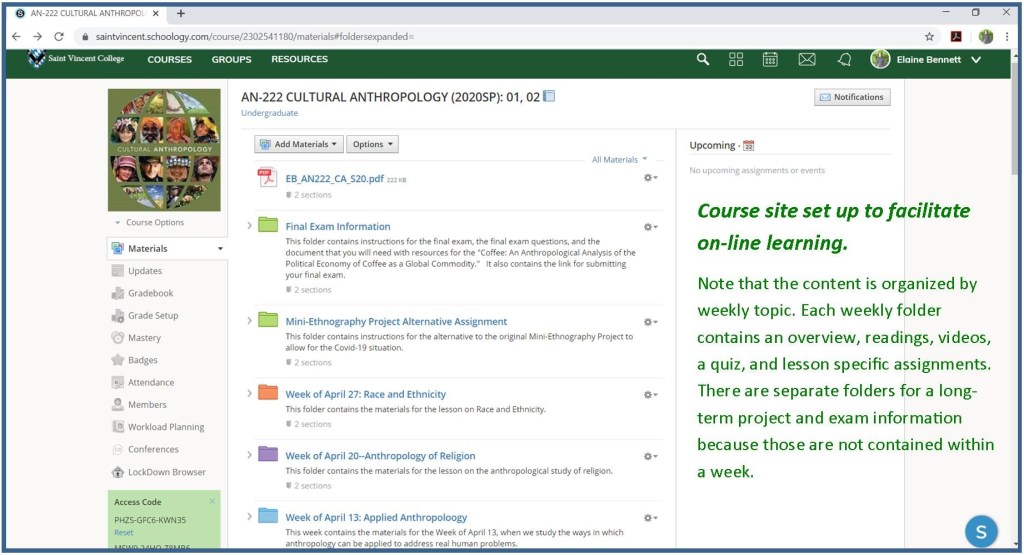
Task: Click the Notifications button
Action: [851, 97]
